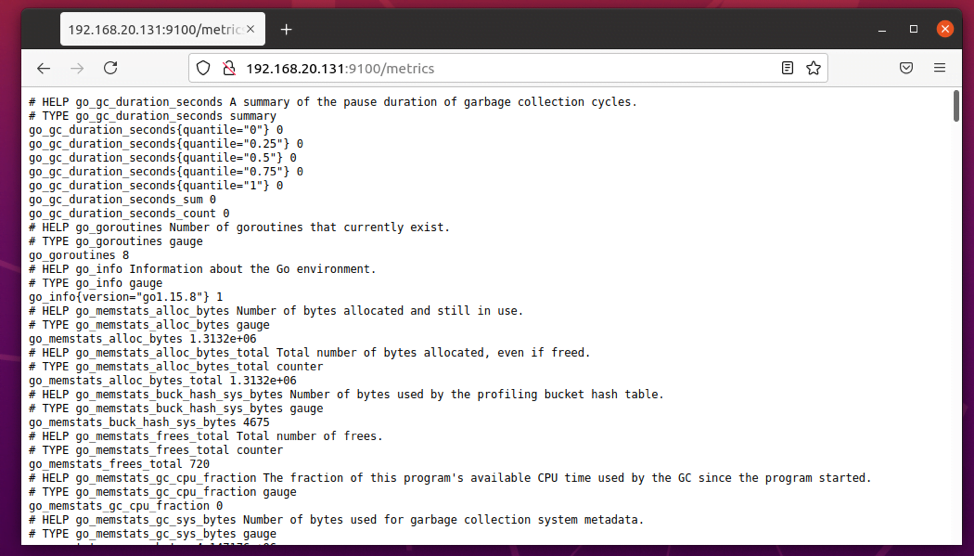The width and height of the screenshot is (974, 556).
Task: Click 'go_gc_duration_seconds_sum 0' line
Action: pyautogui.click(x=122, y=199)
